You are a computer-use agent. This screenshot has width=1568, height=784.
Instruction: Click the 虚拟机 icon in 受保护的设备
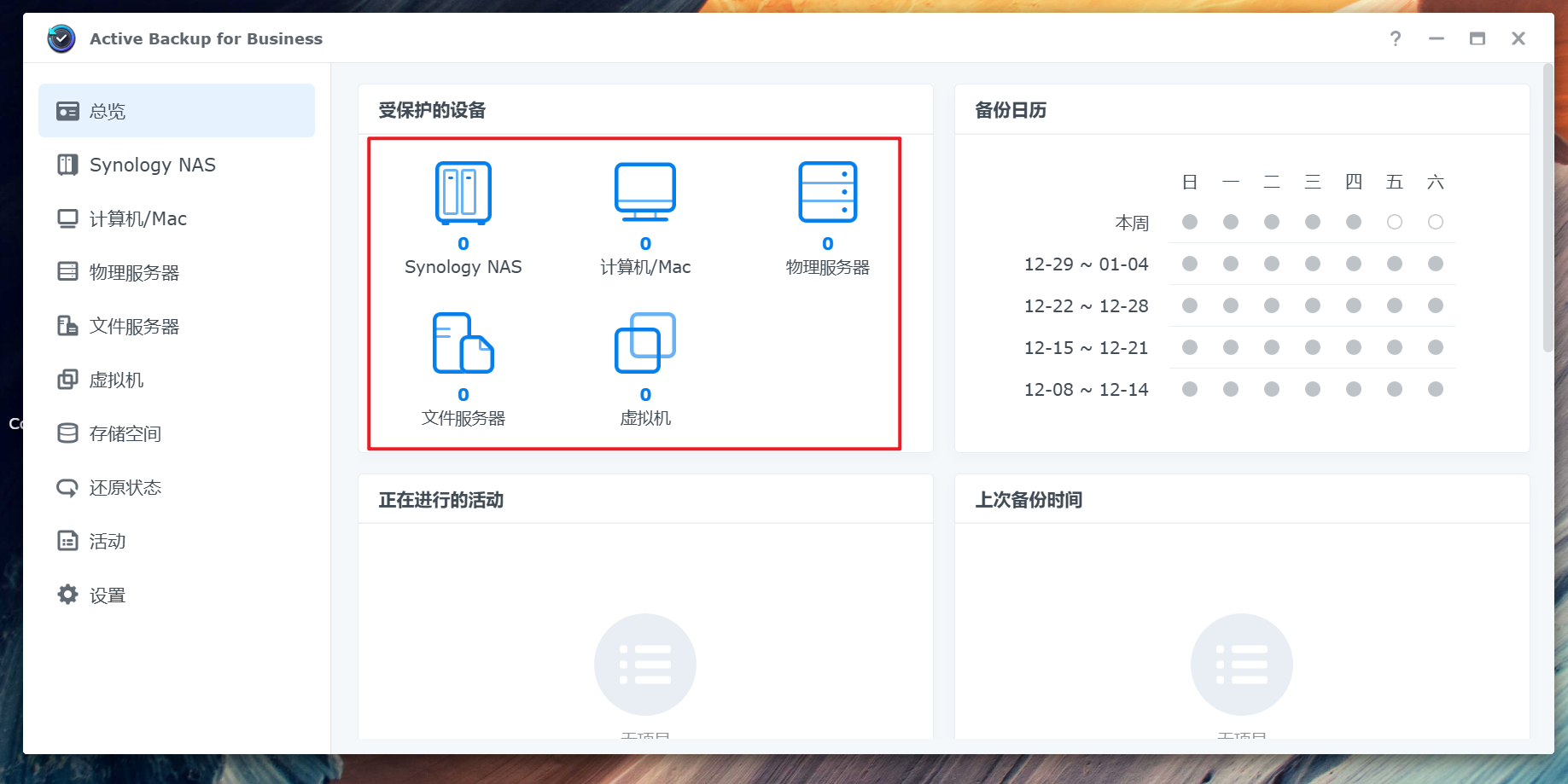pyautogui.click(x=645, y=343)
